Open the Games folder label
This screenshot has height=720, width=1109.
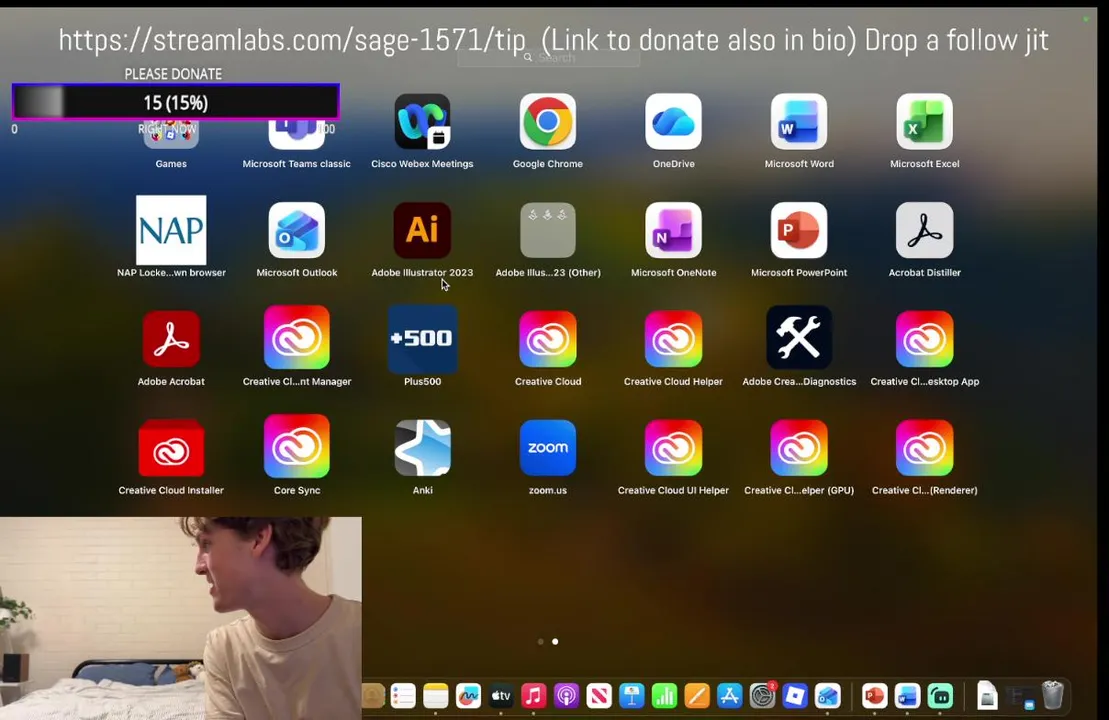coord(171,163)
